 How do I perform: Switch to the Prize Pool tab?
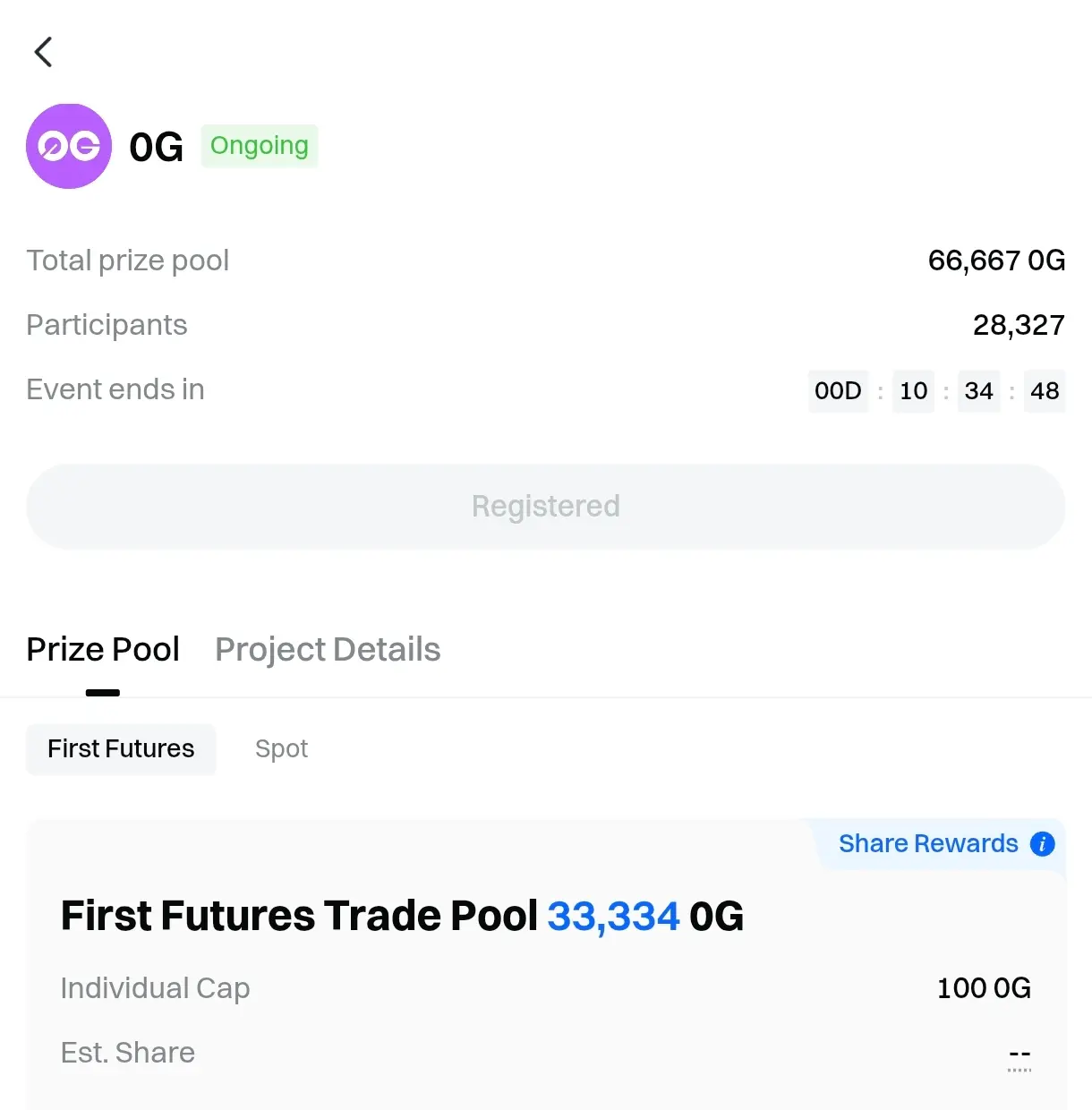103,650
